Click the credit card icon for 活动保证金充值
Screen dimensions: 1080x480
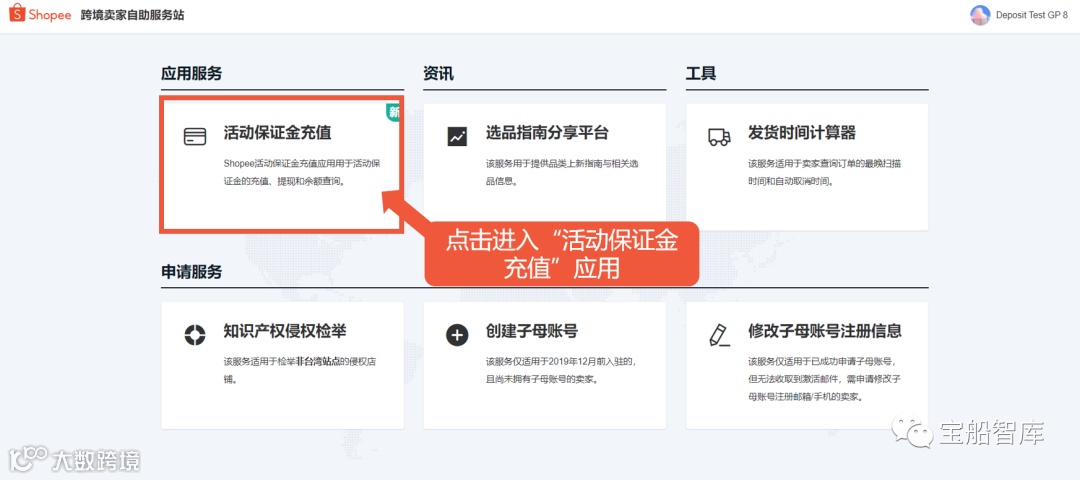tap(195, 136)
